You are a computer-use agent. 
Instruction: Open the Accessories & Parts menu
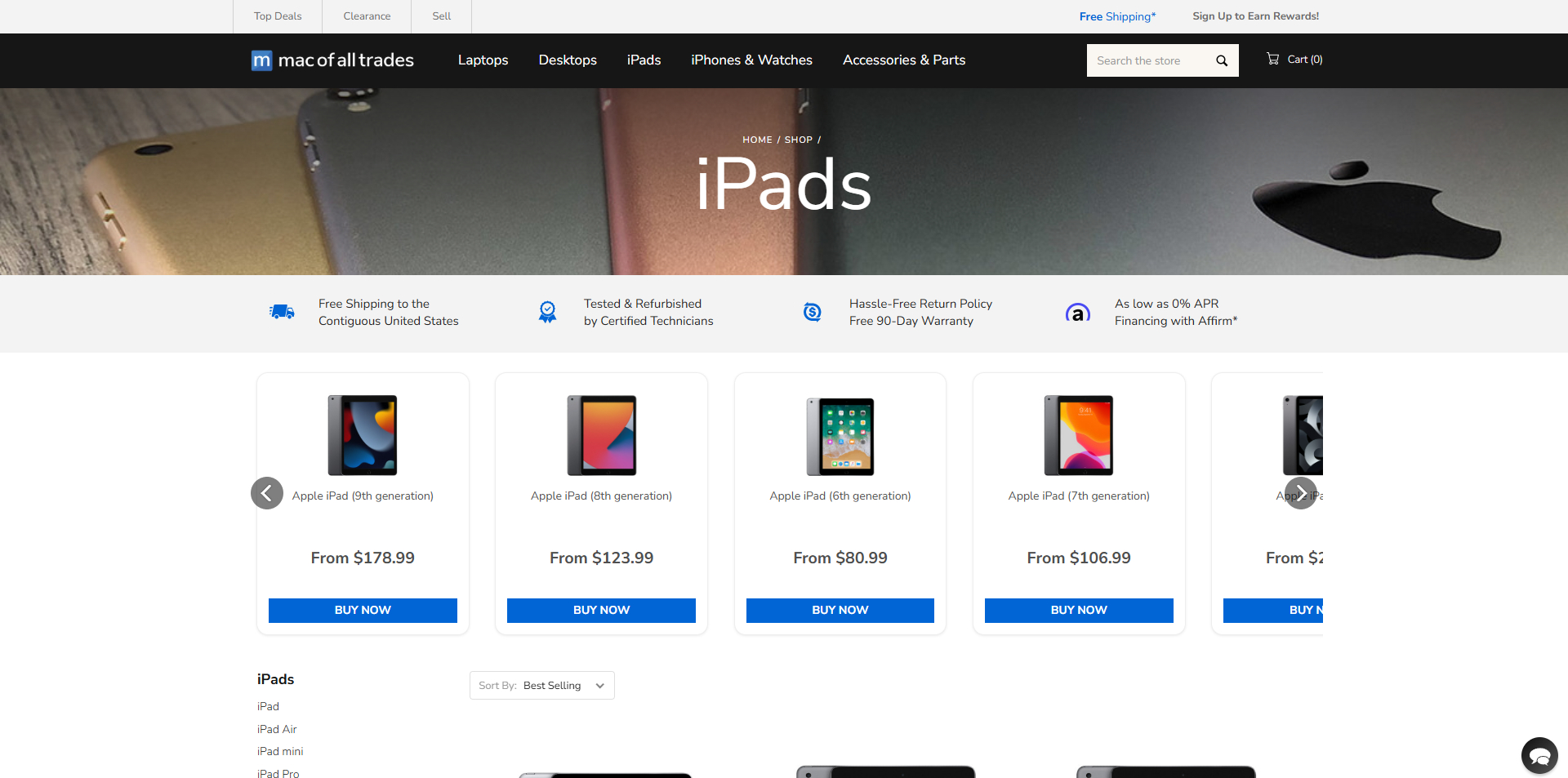(x=903, y=60)
